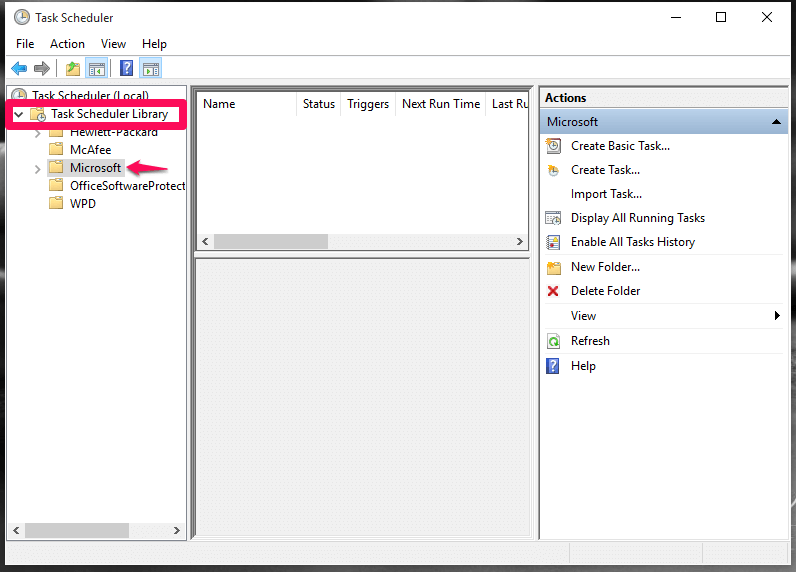Click the Display All Running Tasks icon
This screenshot has width=796, height=572.
coord(553,218)
